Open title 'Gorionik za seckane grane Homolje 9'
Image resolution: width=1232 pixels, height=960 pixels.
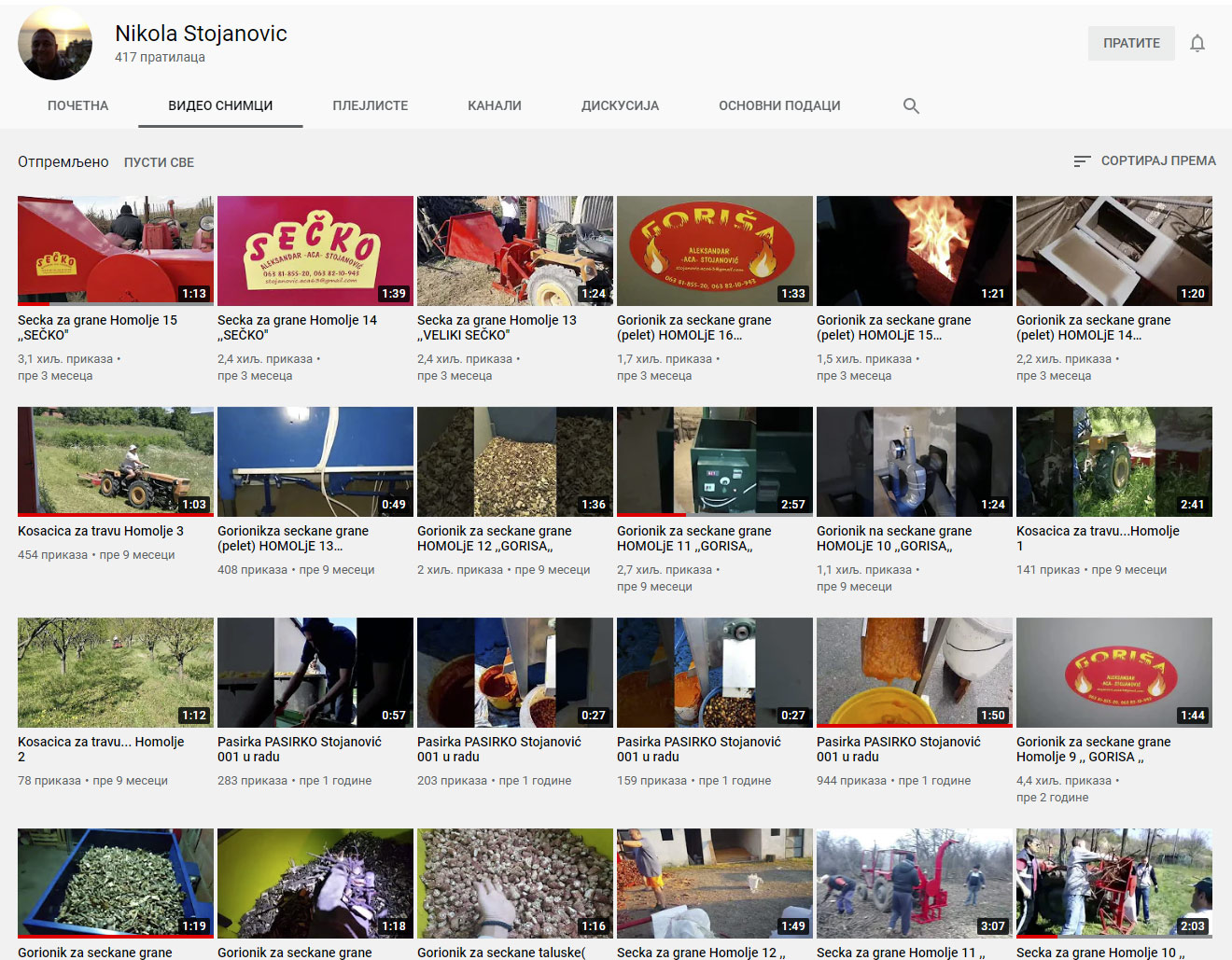pos(1093,749)
